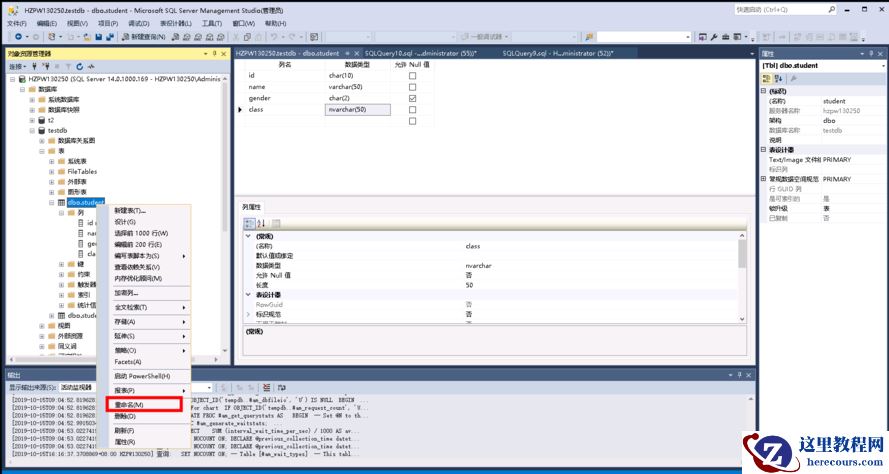Check Allow Null for the id column
889x474 pixels.
(412, 76)
